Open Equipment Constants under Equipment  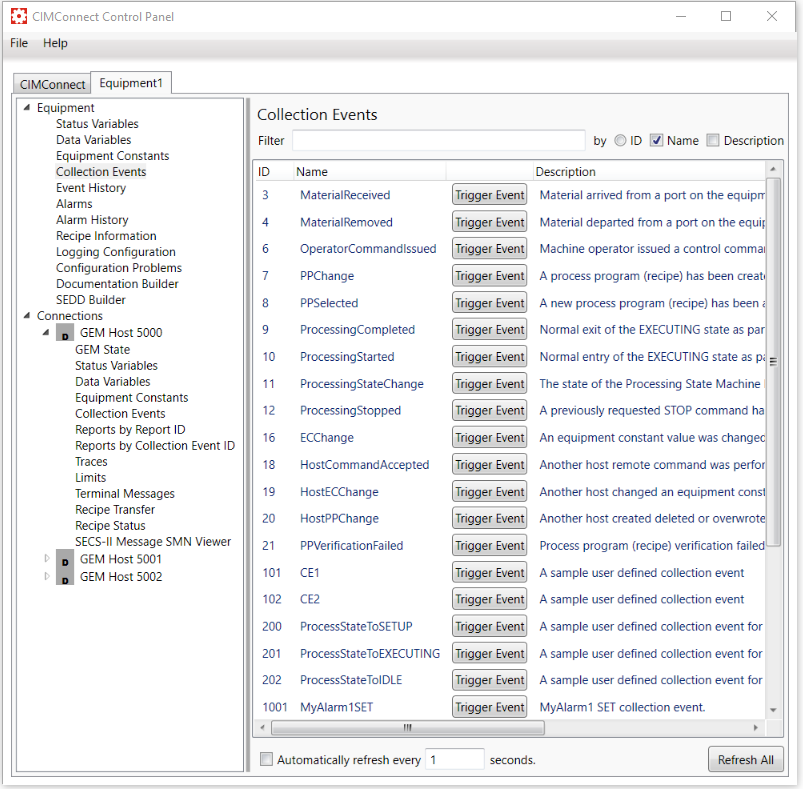[112, 156]
